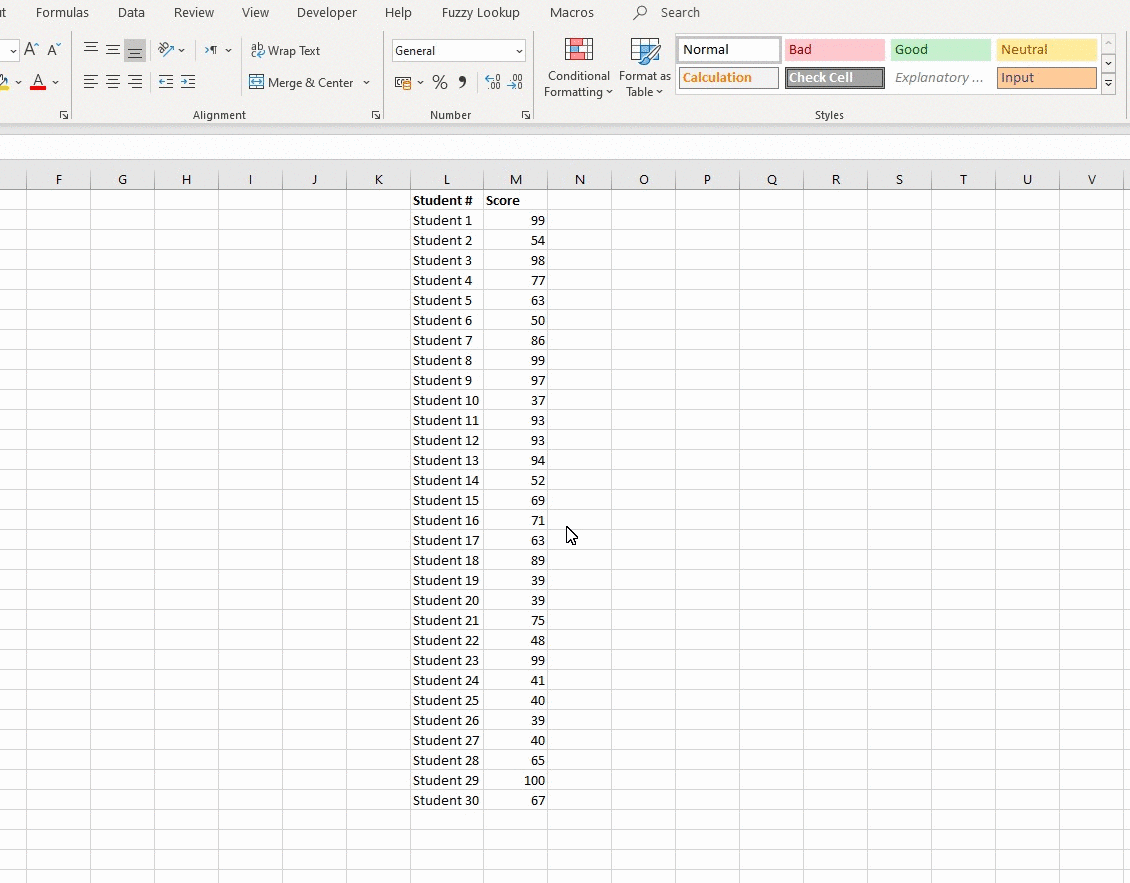Click the Decrease Indent icon
Viewport: 1130px width, 883px height.
coord(166,82)
